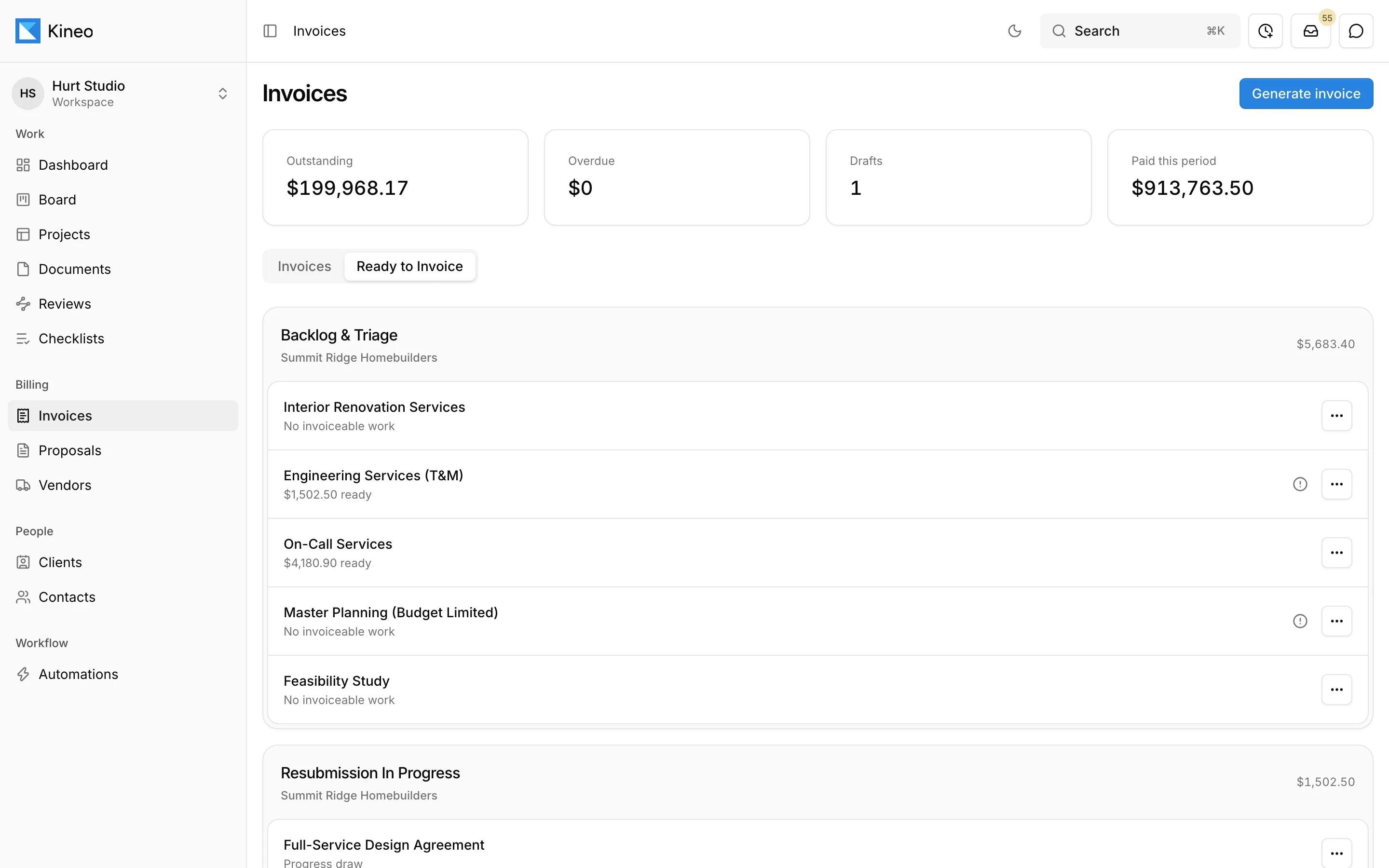Open the Paid this period card
Screen dimensions: 1389x868
1240,177
